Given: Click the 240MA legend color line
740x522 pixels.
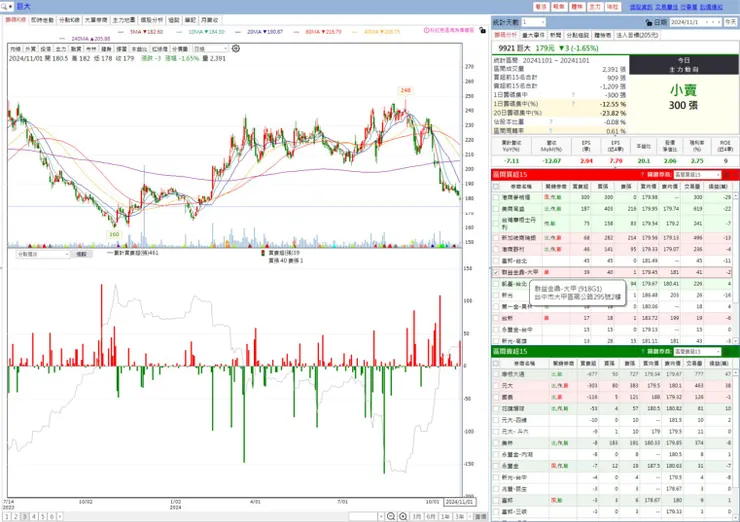Looking at the screenshot, I should pos(63,39).
